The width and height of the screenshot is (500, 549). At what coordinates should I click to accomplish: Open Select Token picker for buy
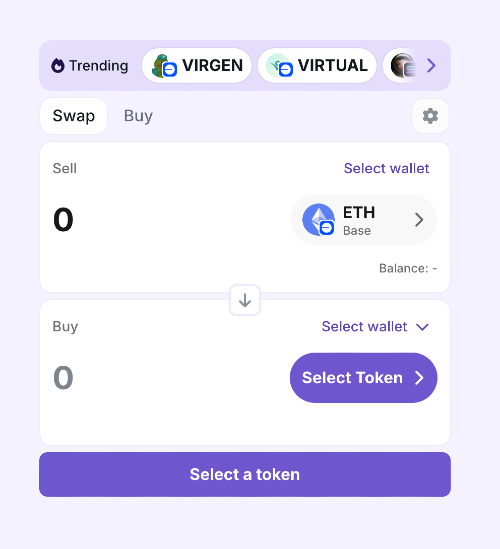click(363, 378)
